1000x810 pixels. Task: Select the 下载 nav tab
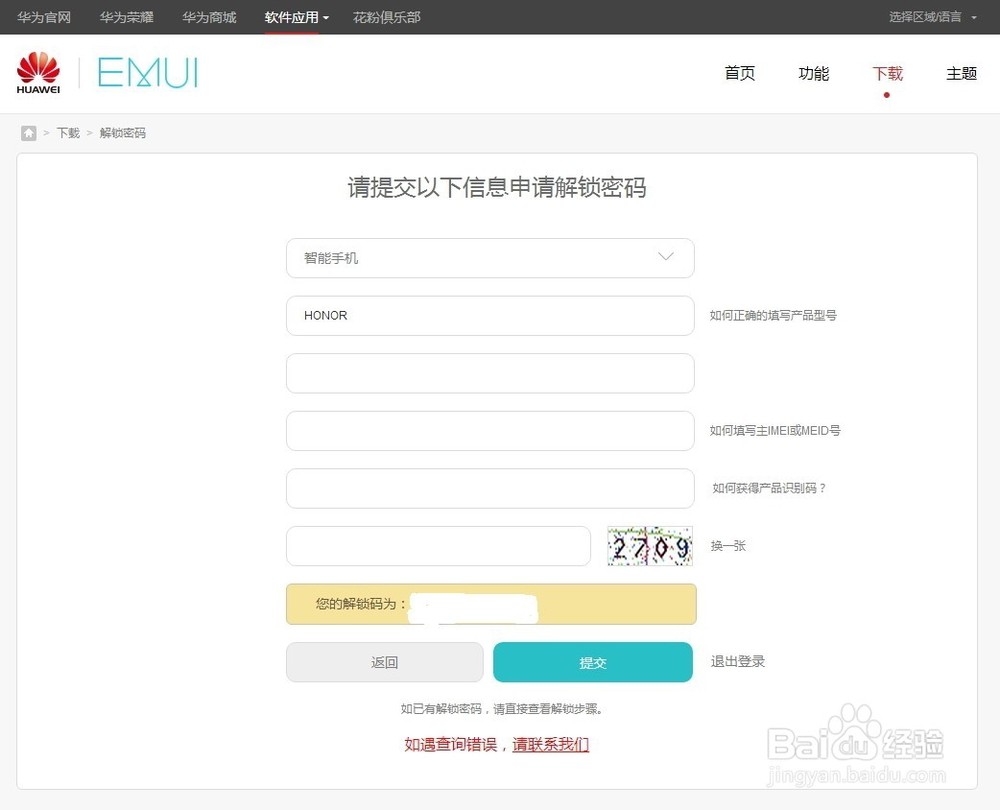(x=887, y=74)
